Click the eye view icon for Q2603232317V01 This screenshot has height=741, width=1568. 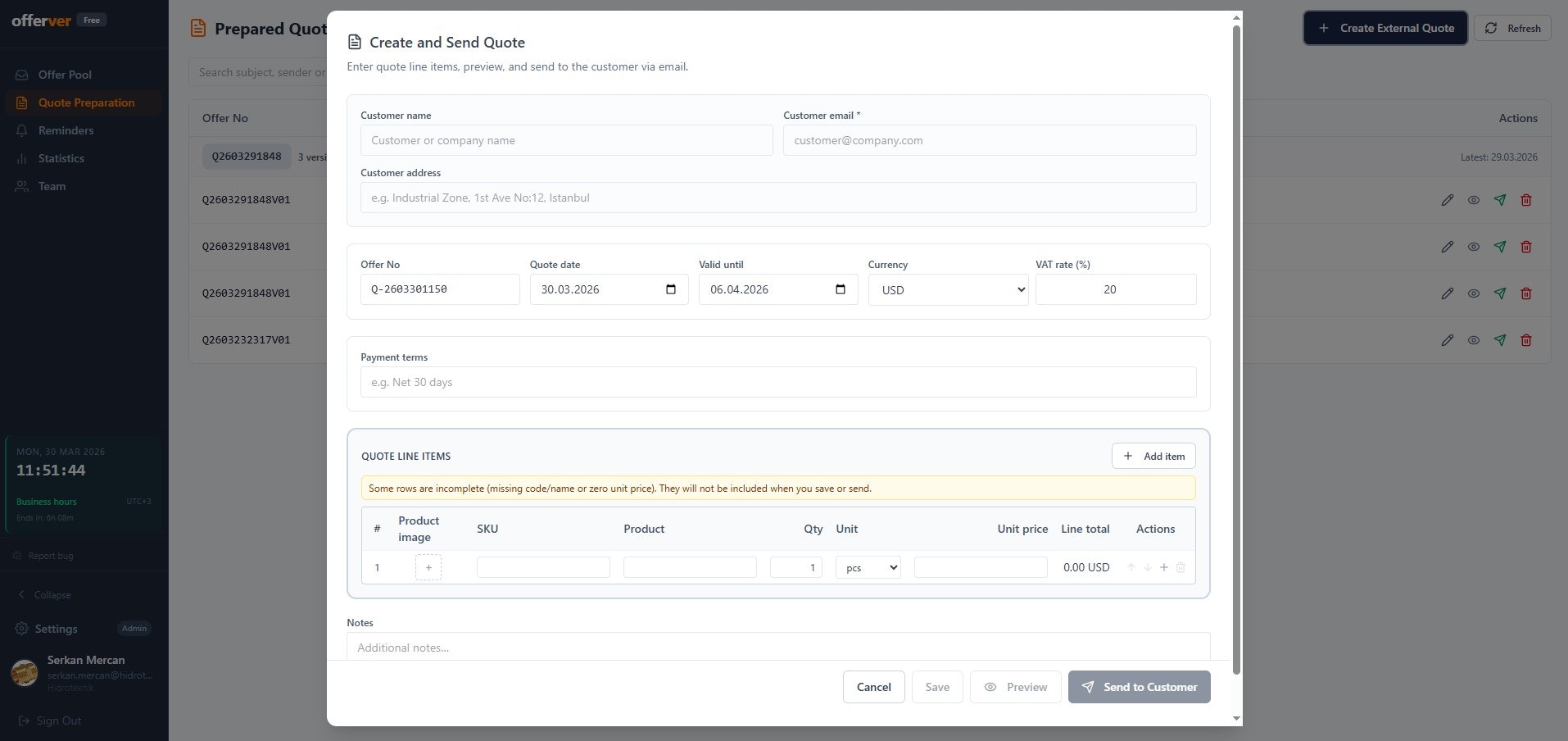(1474, 340)
